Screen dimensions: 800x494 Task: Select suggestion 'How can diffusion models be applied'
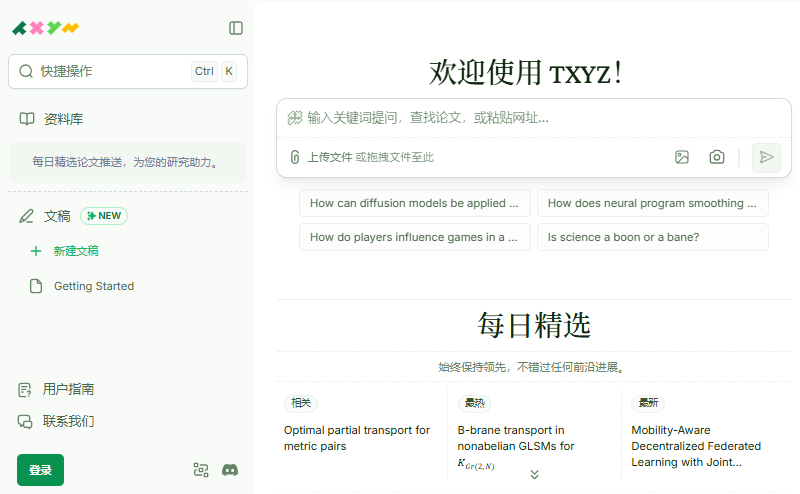pos(415,203)
